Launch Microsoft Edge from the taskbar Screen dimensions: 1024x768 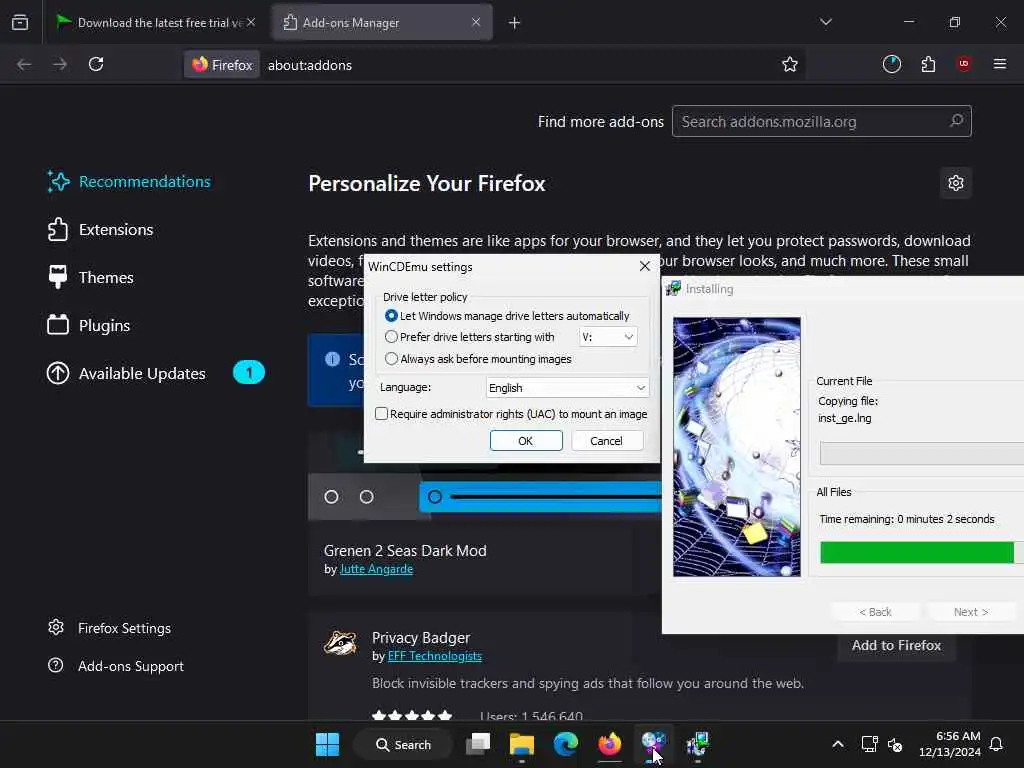(x=566, y=744)
